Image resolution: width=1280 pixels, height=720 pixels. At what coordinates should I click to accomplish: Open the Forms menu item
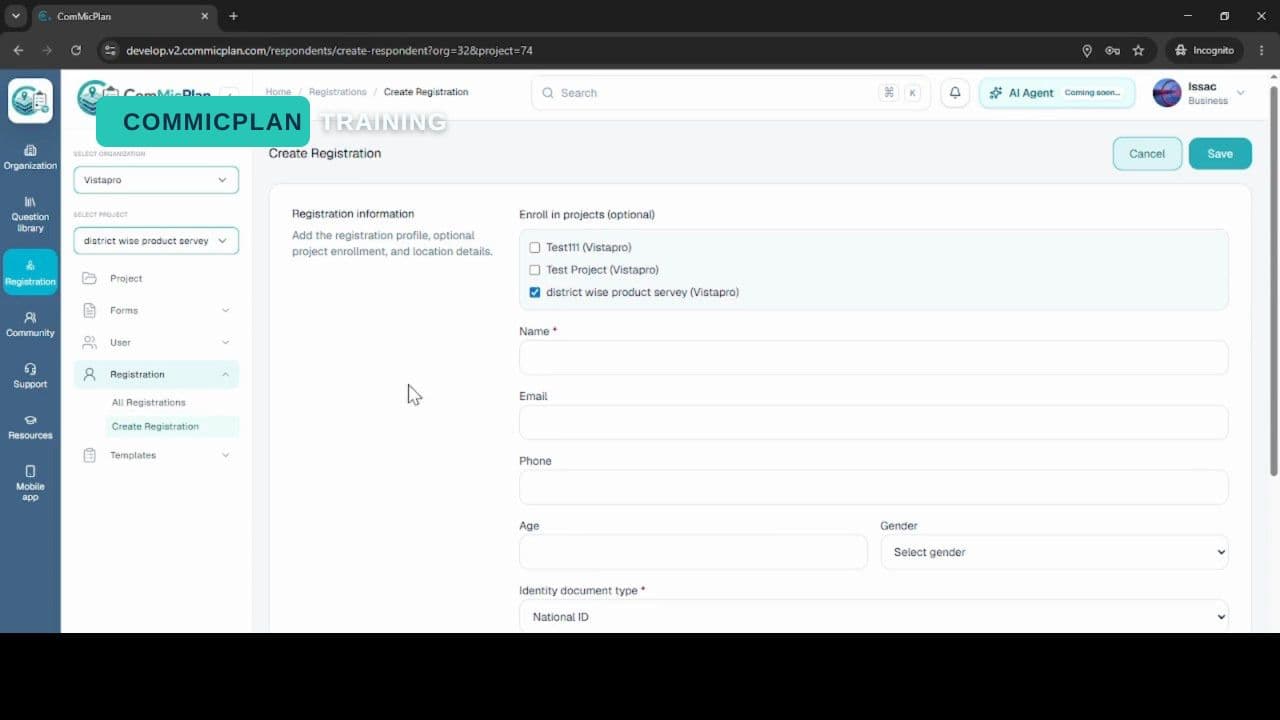pyautogui.click(x=156, y=310)
